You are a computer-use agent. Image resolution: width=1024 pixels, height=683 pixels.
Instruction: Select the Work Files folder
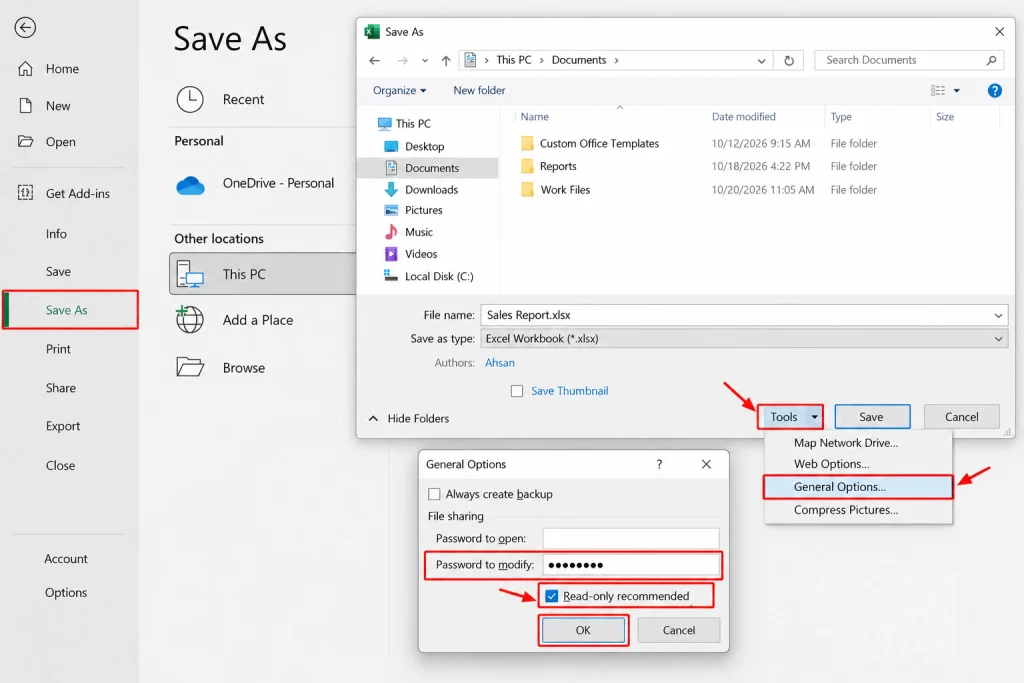click(556, 190)
